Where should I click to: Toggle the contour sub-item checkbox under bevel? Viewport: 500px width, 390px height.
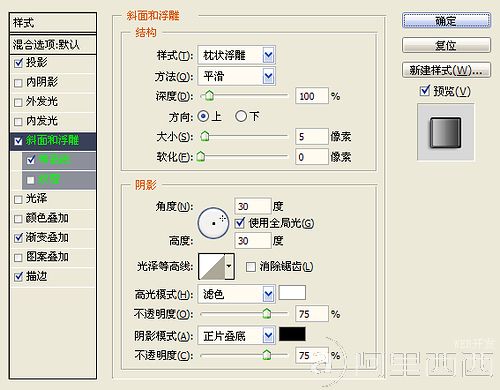tap(31, 160)
